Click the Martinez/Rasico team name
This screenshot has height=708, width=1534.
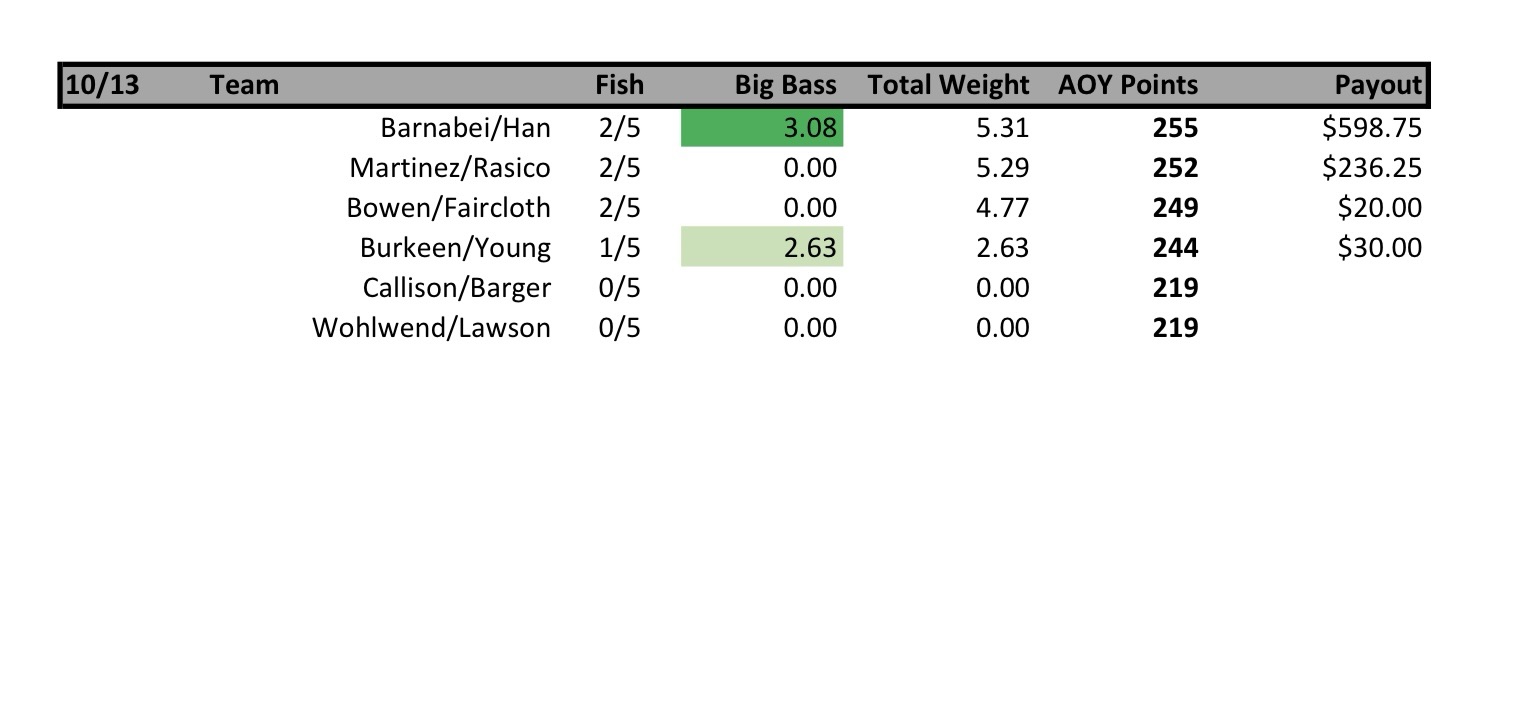click(x=449, y=168)
